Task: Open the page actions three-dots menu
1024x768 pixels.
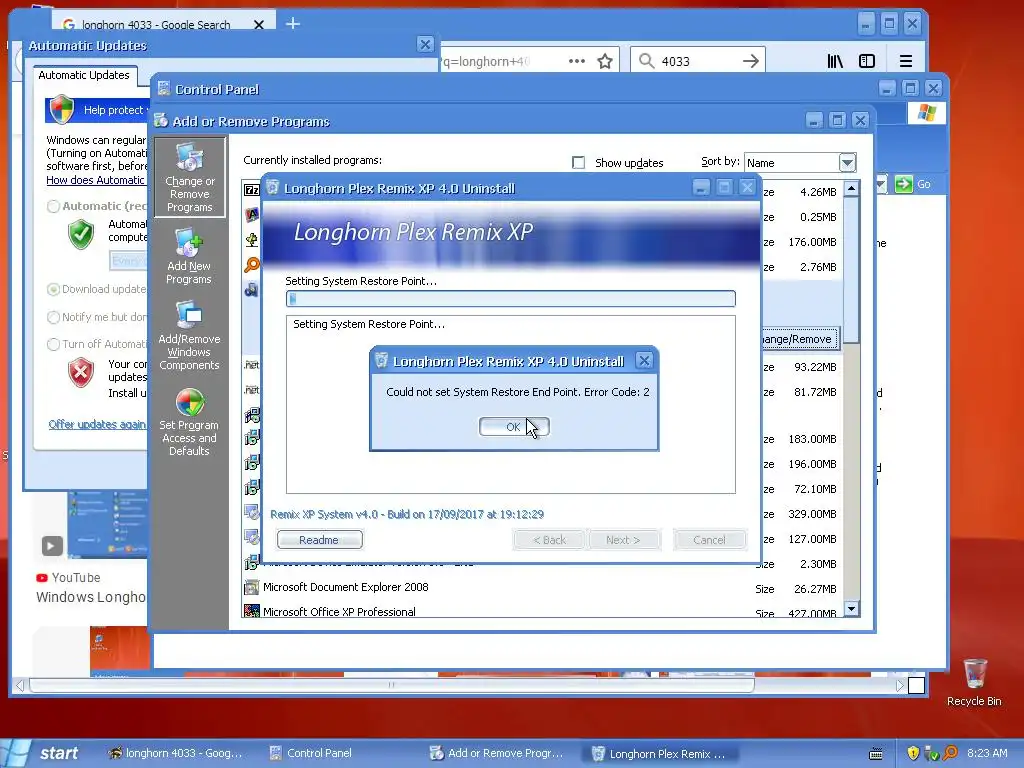Action: [577, 61]
